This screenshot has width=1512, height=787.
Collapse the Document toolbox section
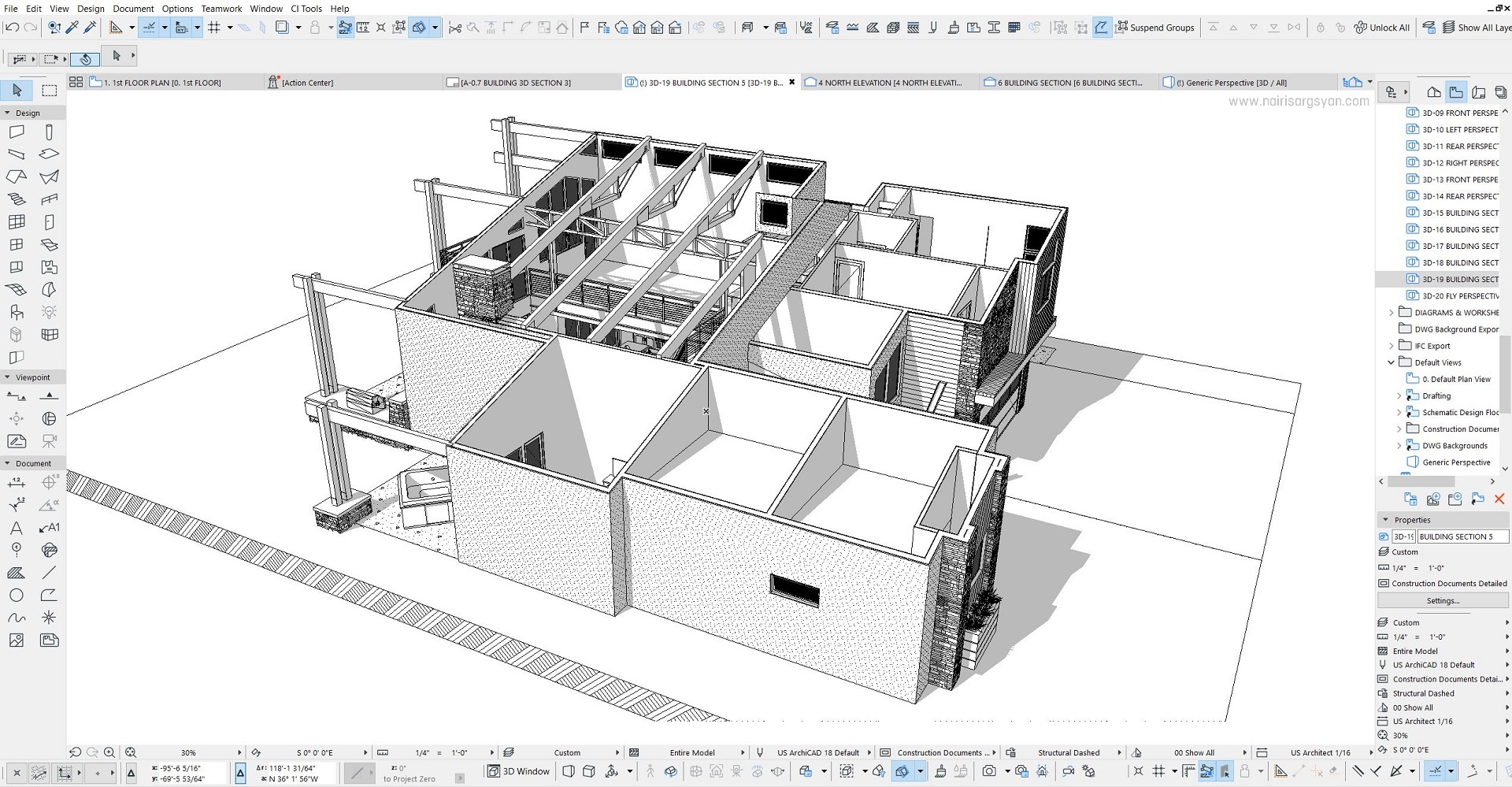7,463
